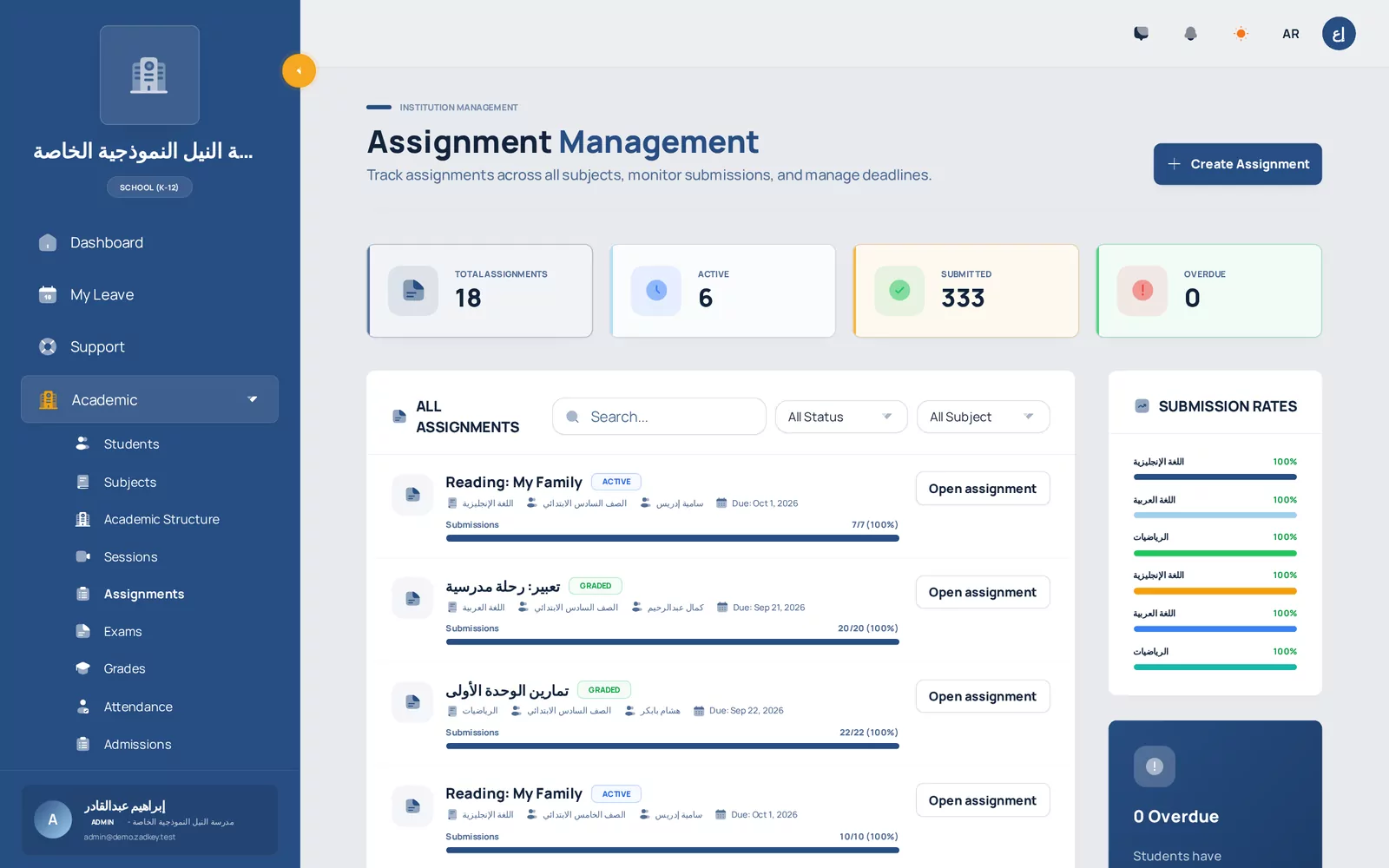Collapse the sidebar with the orange arrow button
Image resolution: width=1389 pixels, height=868 pixels.
(x=299, y=71)
